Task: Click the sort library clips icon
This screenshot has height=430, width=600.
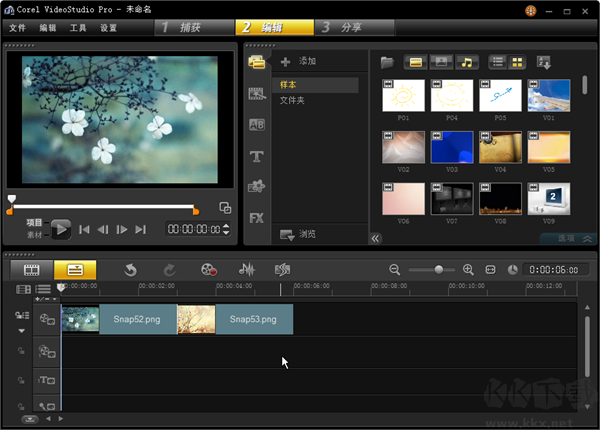Action: tap(544, 62)
